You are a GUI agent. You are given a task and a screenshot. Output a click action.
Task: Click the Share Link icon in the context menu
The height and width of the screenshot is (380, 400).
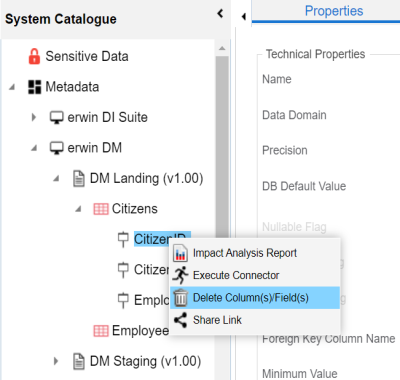point(180,320)
